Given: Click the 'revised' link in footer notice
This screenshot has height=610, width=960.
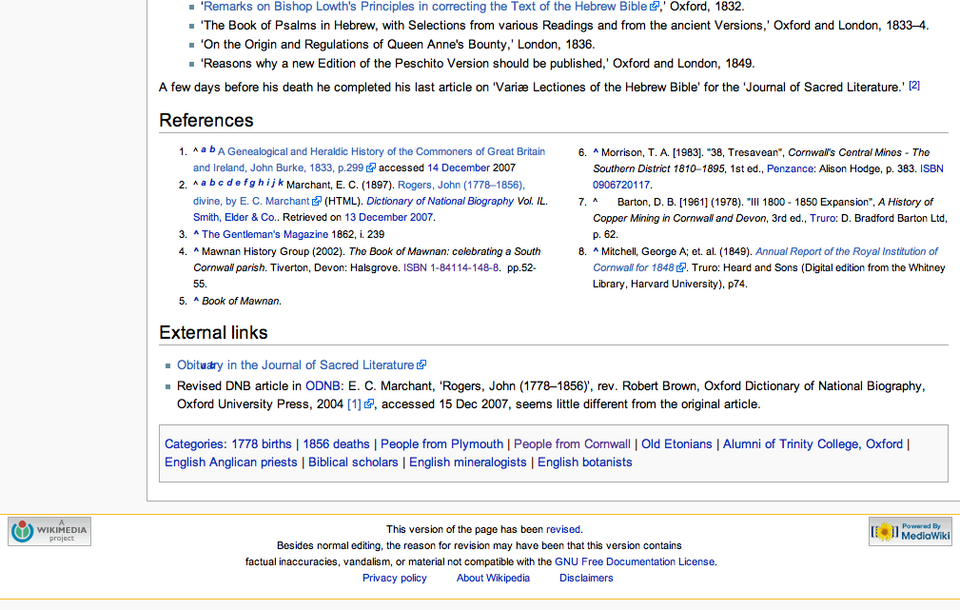Looking at the screenshot, I should click(x=563, y=530).
